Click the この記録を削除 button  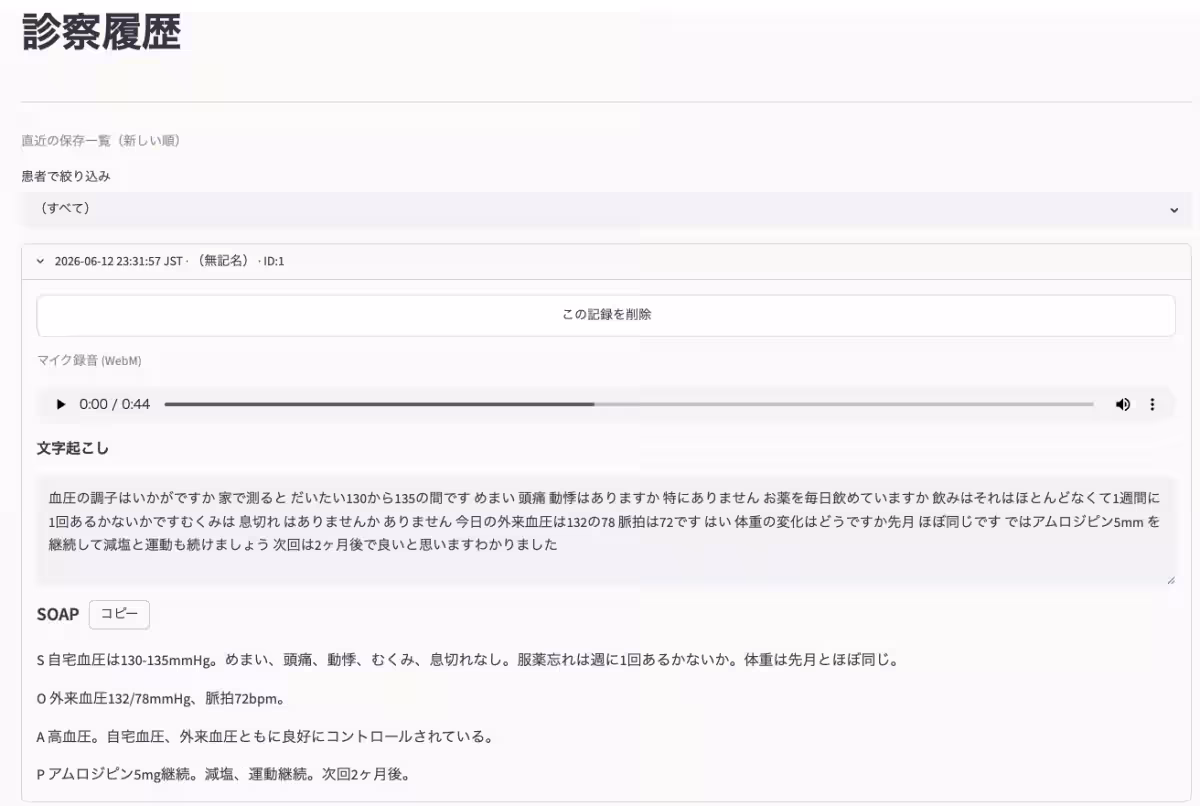pos(606,315)
